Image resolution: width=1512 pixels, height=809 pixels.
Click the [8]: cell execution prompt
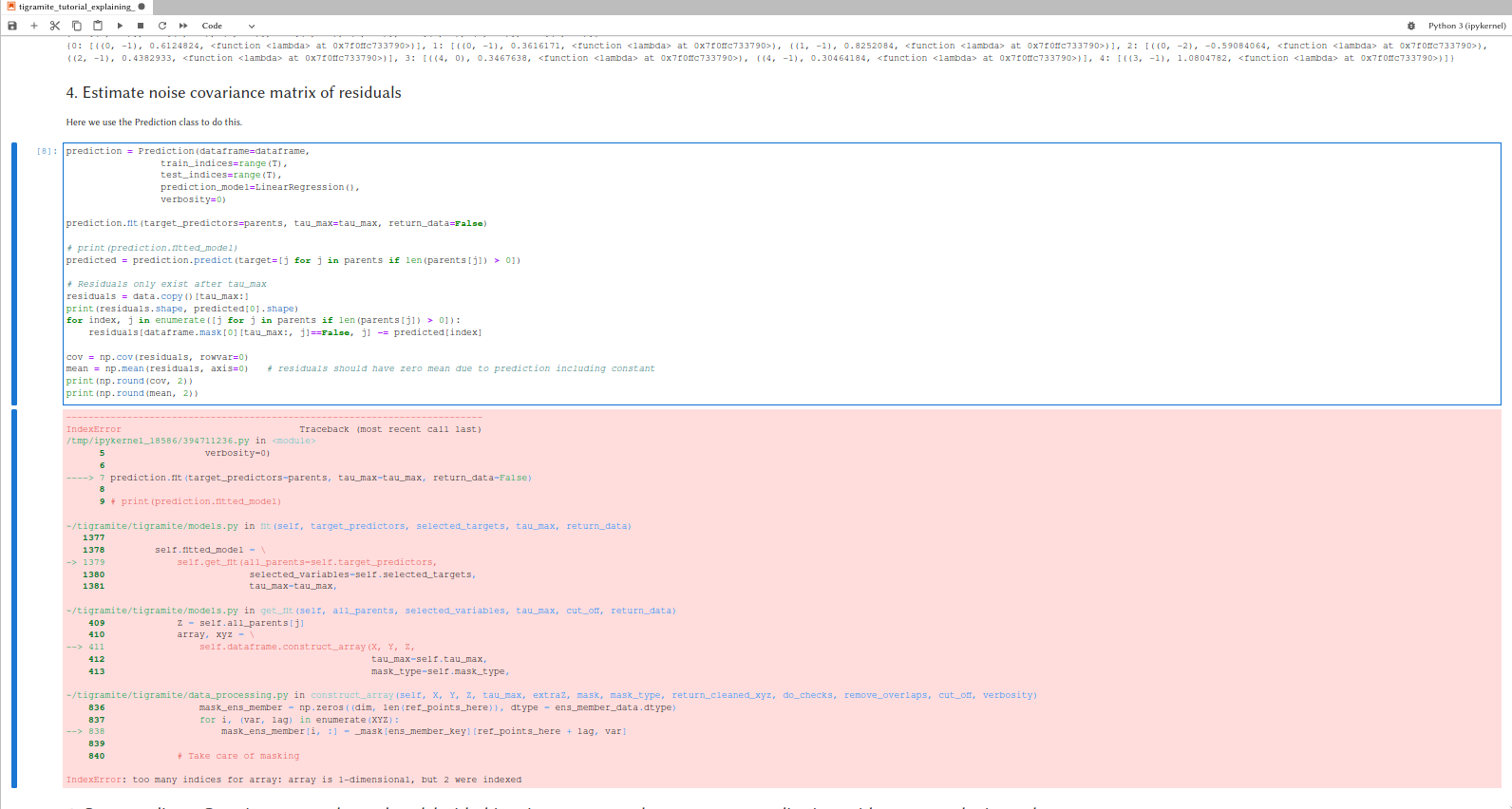point(47,151)
